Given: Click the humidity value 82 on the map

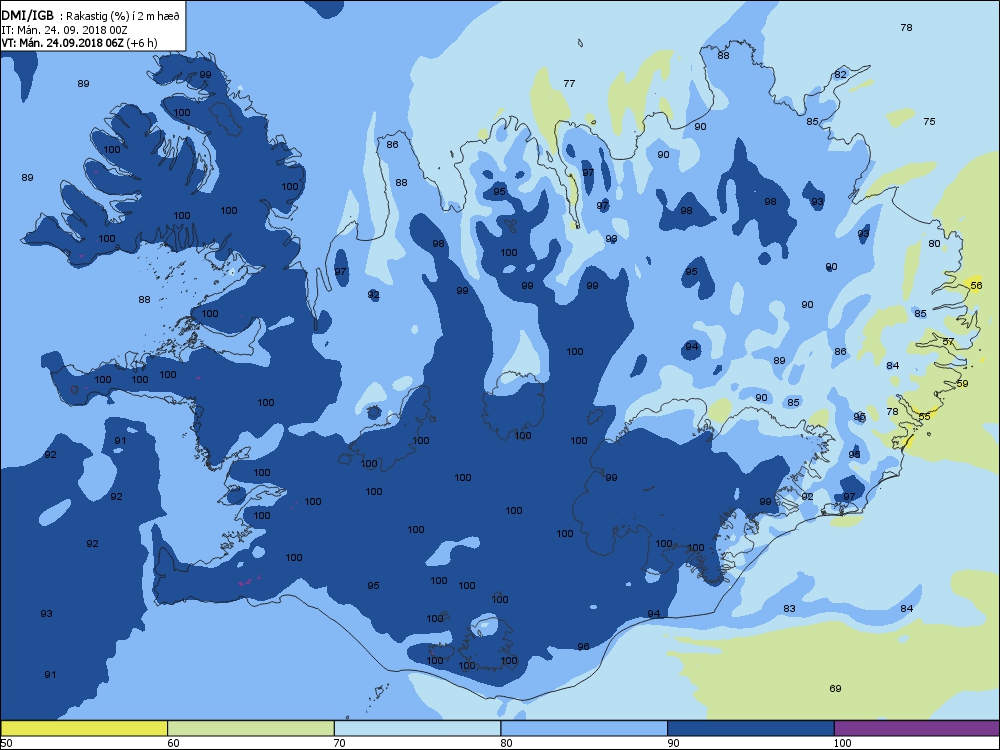Looking at the screenshot, I should [x=841, y=75].
